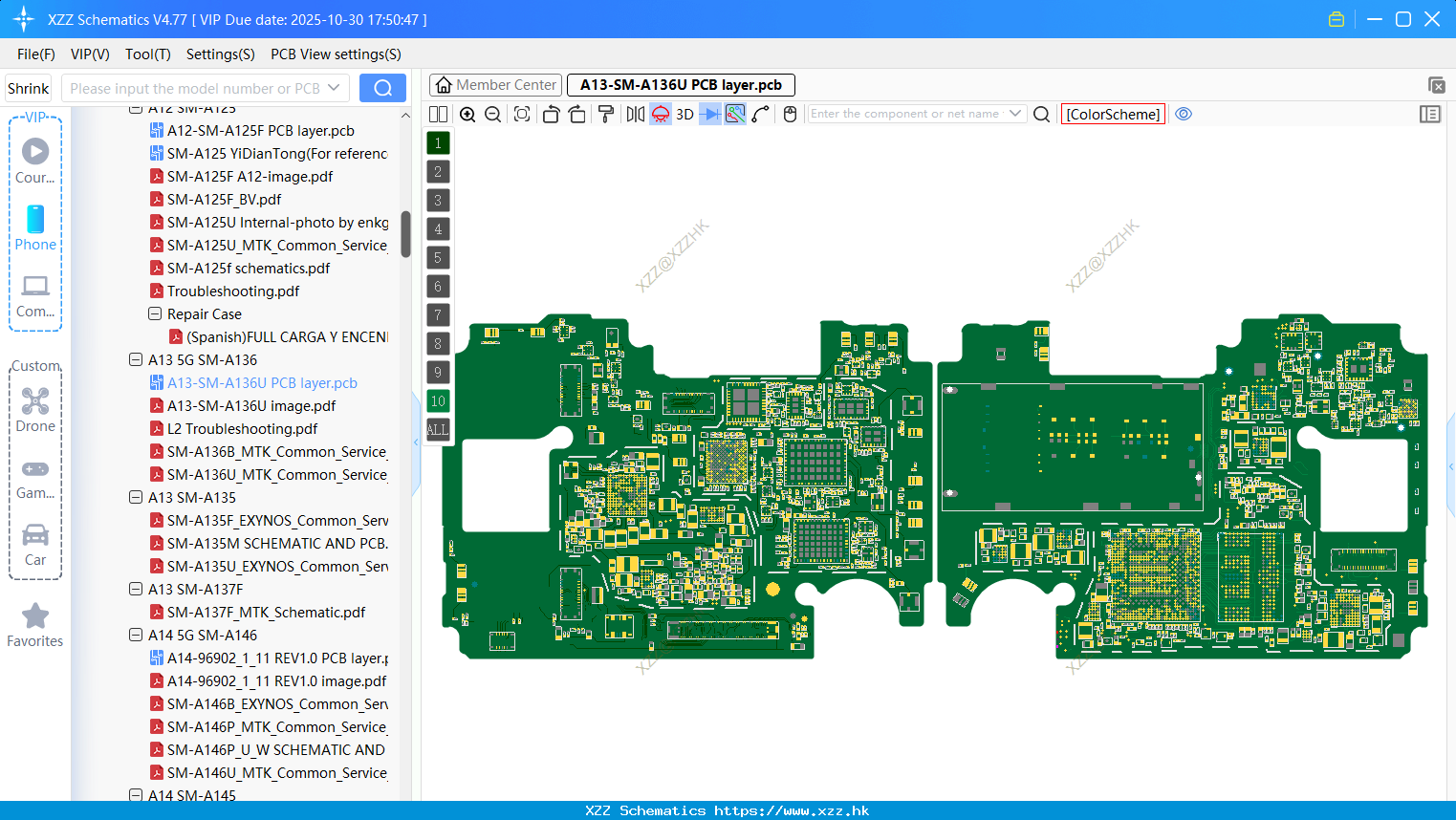1456x820 pixels.
Task: Select the zoom in tool
Action: coord(467,114)
